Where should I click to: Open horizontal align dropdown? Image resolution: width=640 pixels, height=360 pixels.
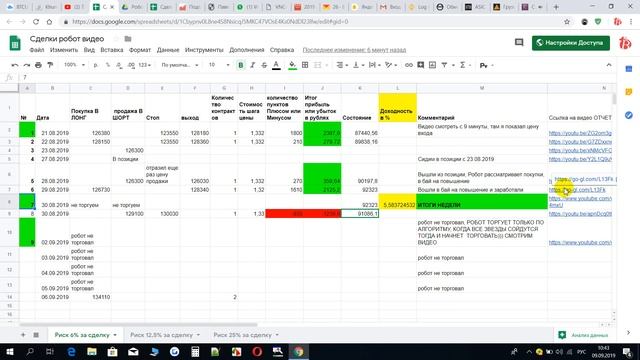coord(342,65)
